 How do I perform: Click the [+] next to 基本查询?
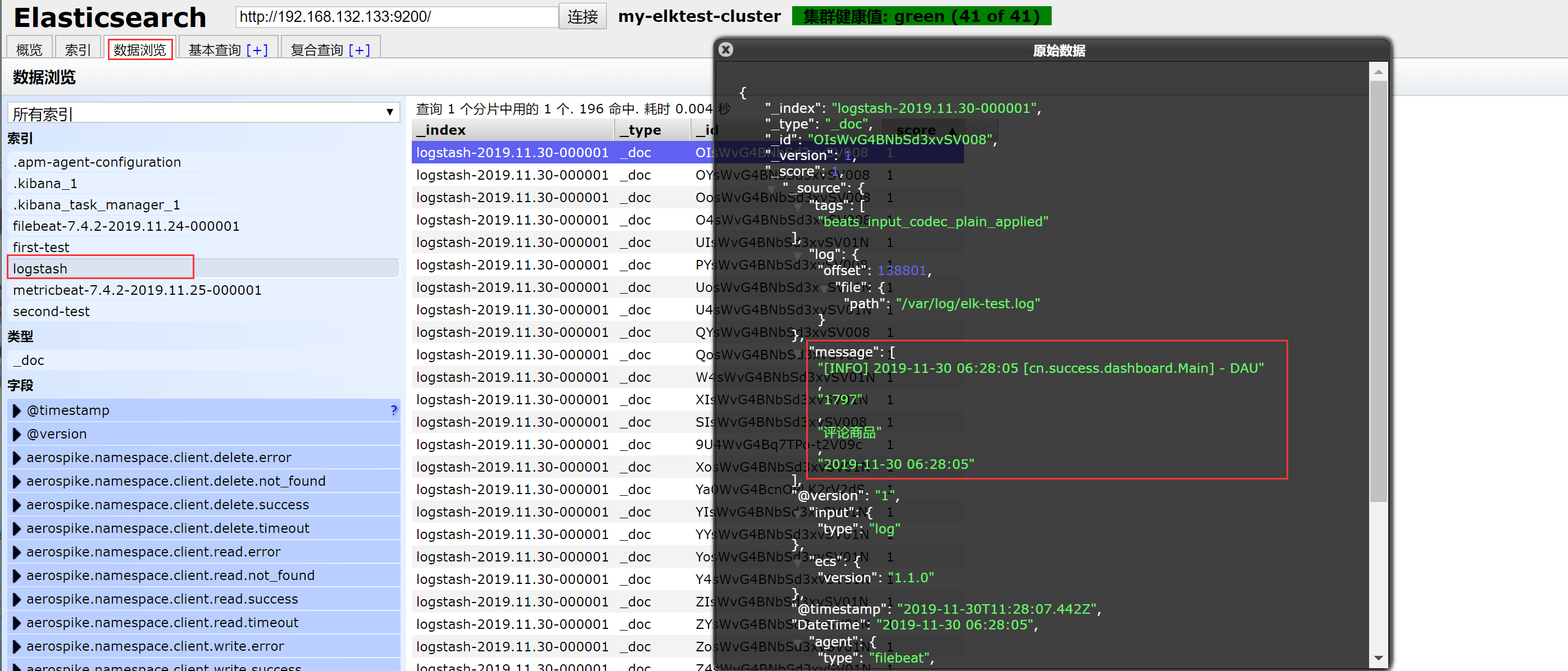pos(257,51)
